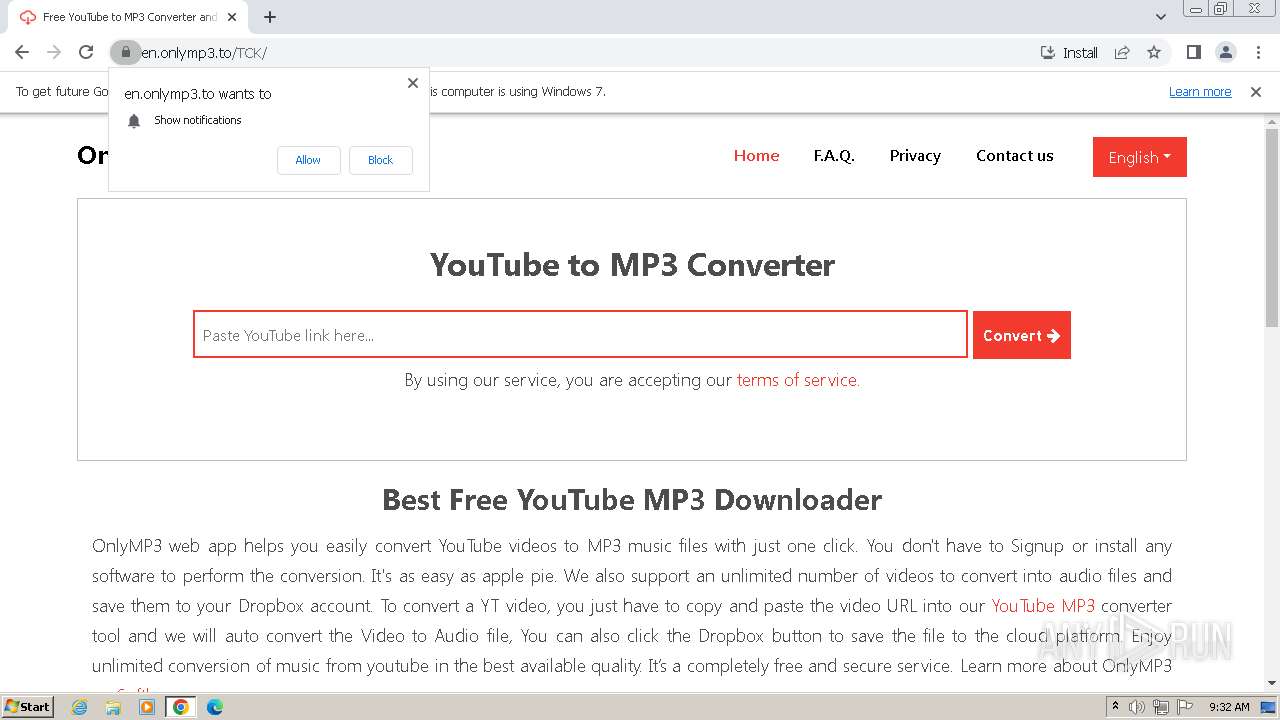The width and height of the screenshot is (1280, 720).
Task: Open the terms of service link
Action: (798, 380)
